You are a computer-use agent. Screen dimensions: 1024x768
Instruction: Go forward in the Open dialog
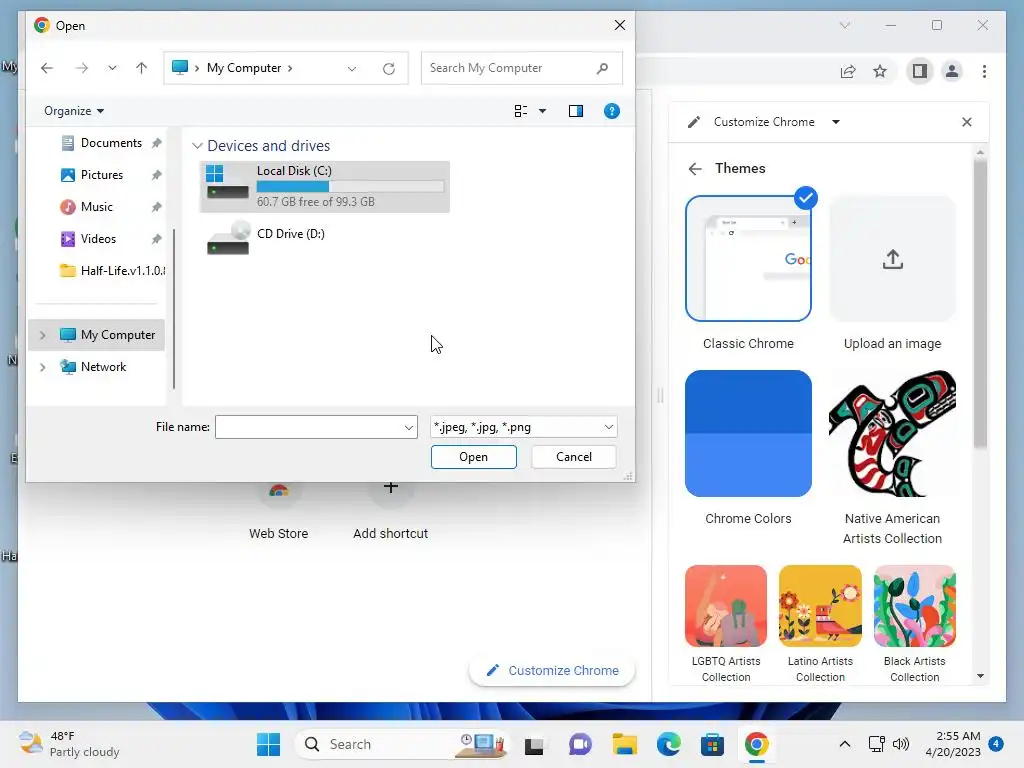click(x=82, y=68)
